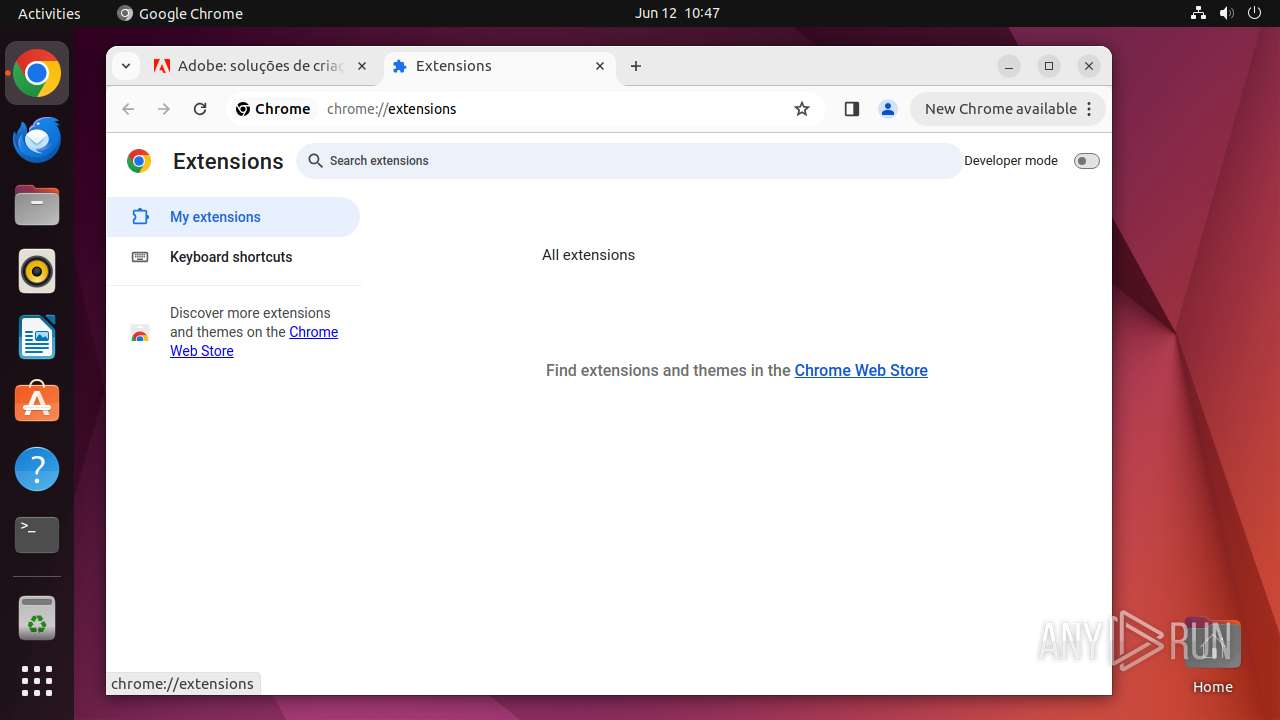Launch Terminal from the dock
Viewport: 1280px width, 720px height.
click(x=37, y=535)
